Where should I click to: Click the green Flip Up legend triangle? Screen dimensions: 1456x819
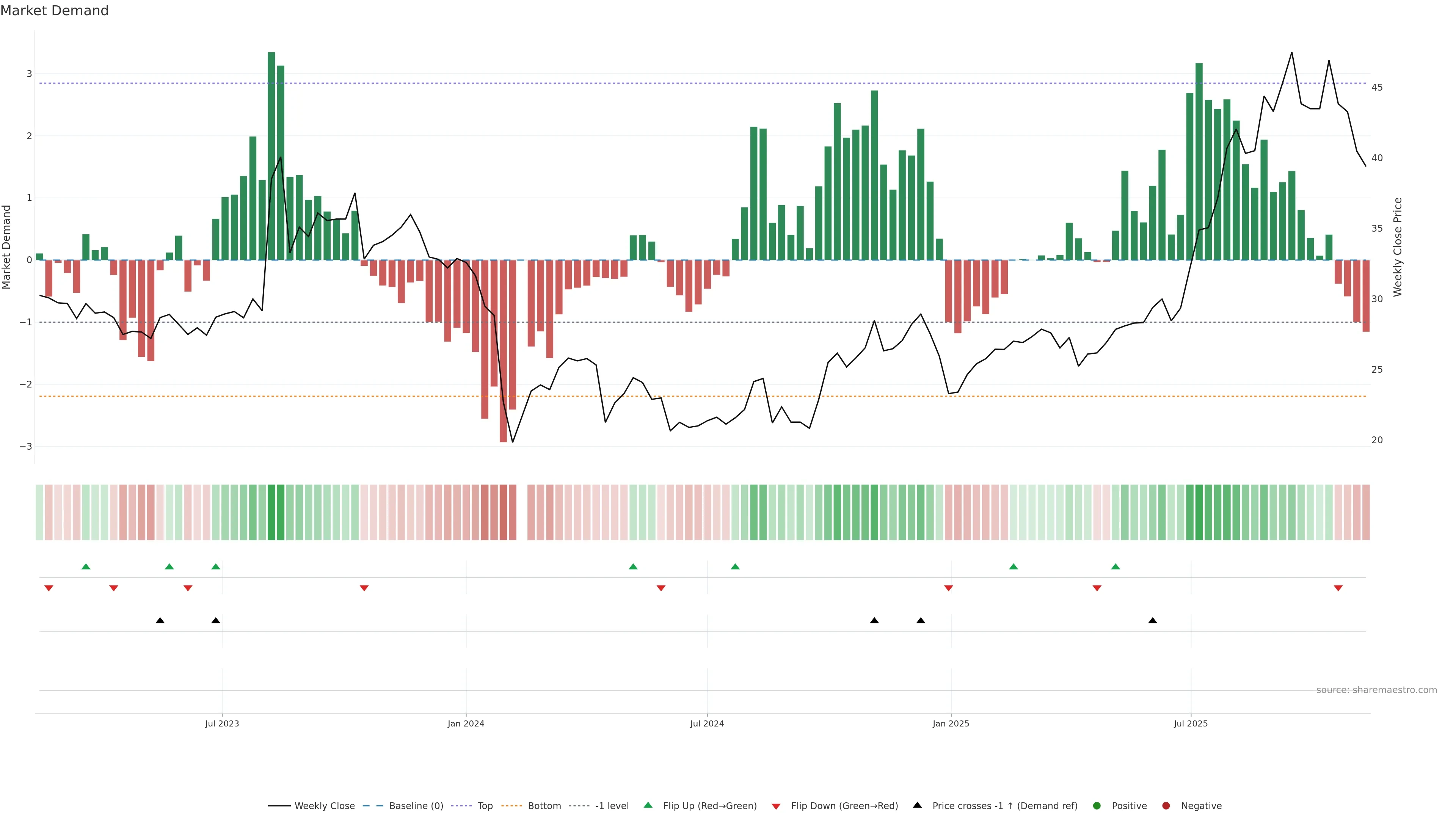[x=648, y=805]
